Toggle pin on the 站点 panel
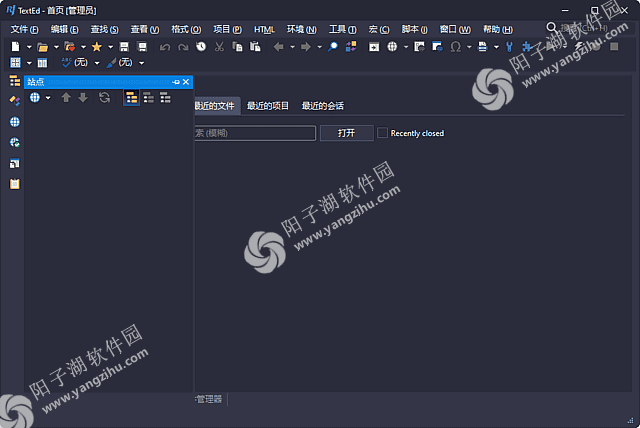The image size is (640, 428). (176, 82)
